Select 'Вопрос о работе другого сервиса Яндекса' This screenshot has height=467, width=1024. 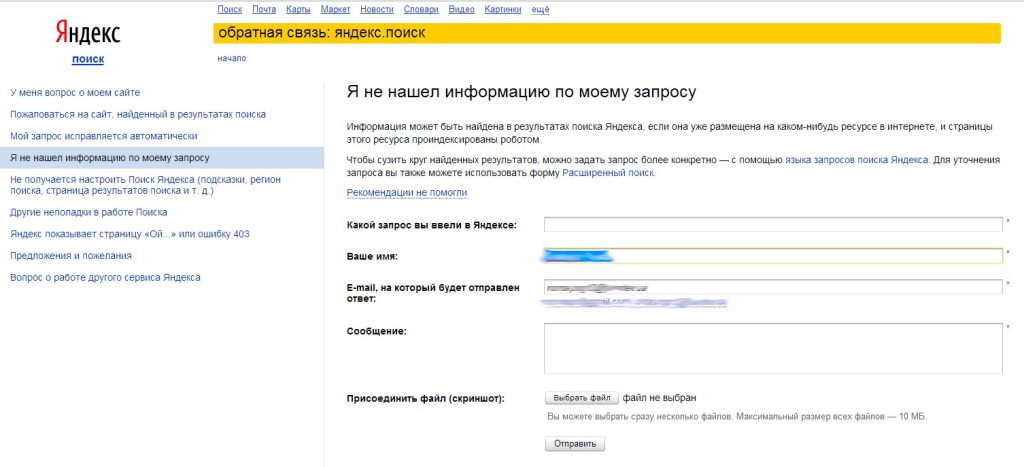point(105,277)
